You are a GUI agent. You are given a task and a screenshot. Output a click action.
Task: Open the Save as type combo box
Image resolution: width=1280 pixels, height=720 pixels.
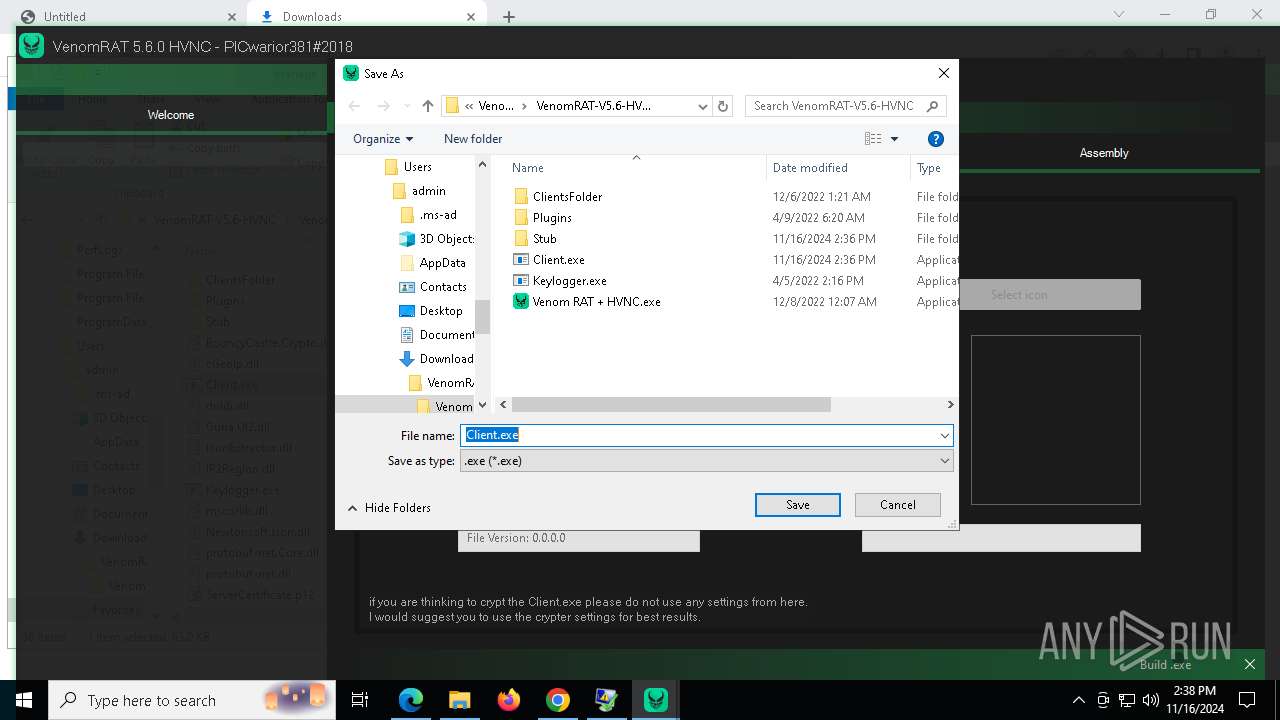[x=706, y=461]
